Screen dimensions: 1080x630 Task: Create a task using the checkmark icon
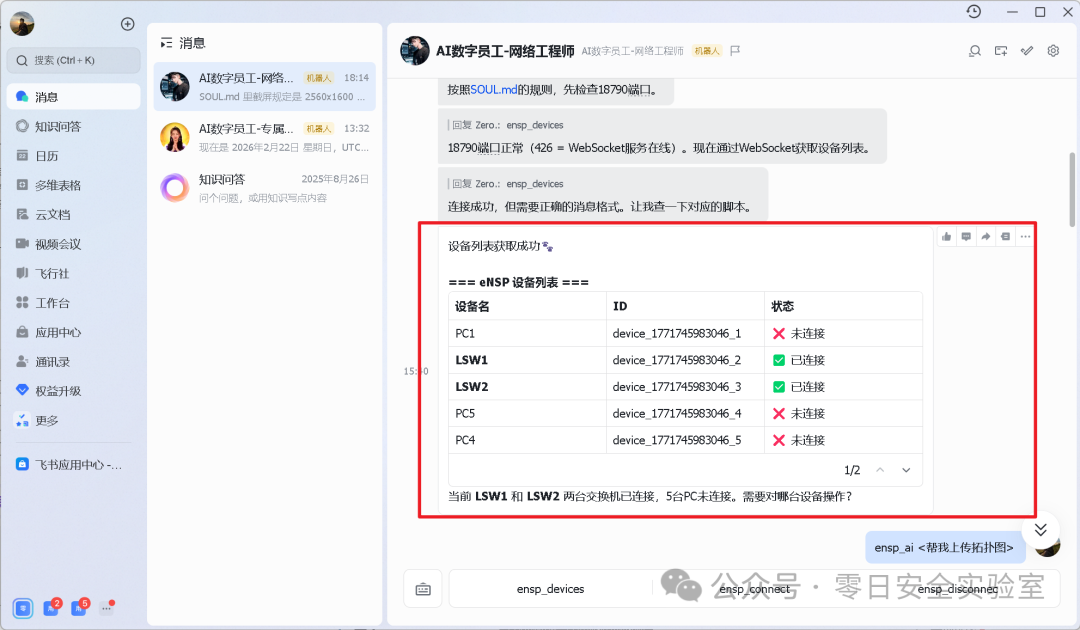point(1026,50)
